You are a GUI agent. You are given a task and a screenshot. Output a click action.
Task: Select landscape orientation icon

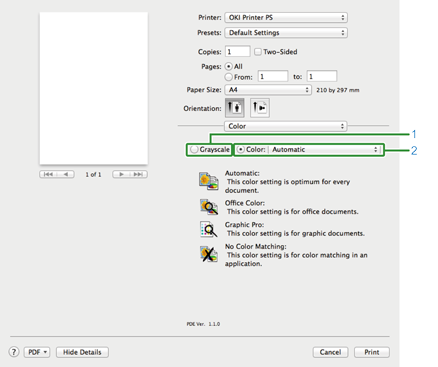coord(260,108)
